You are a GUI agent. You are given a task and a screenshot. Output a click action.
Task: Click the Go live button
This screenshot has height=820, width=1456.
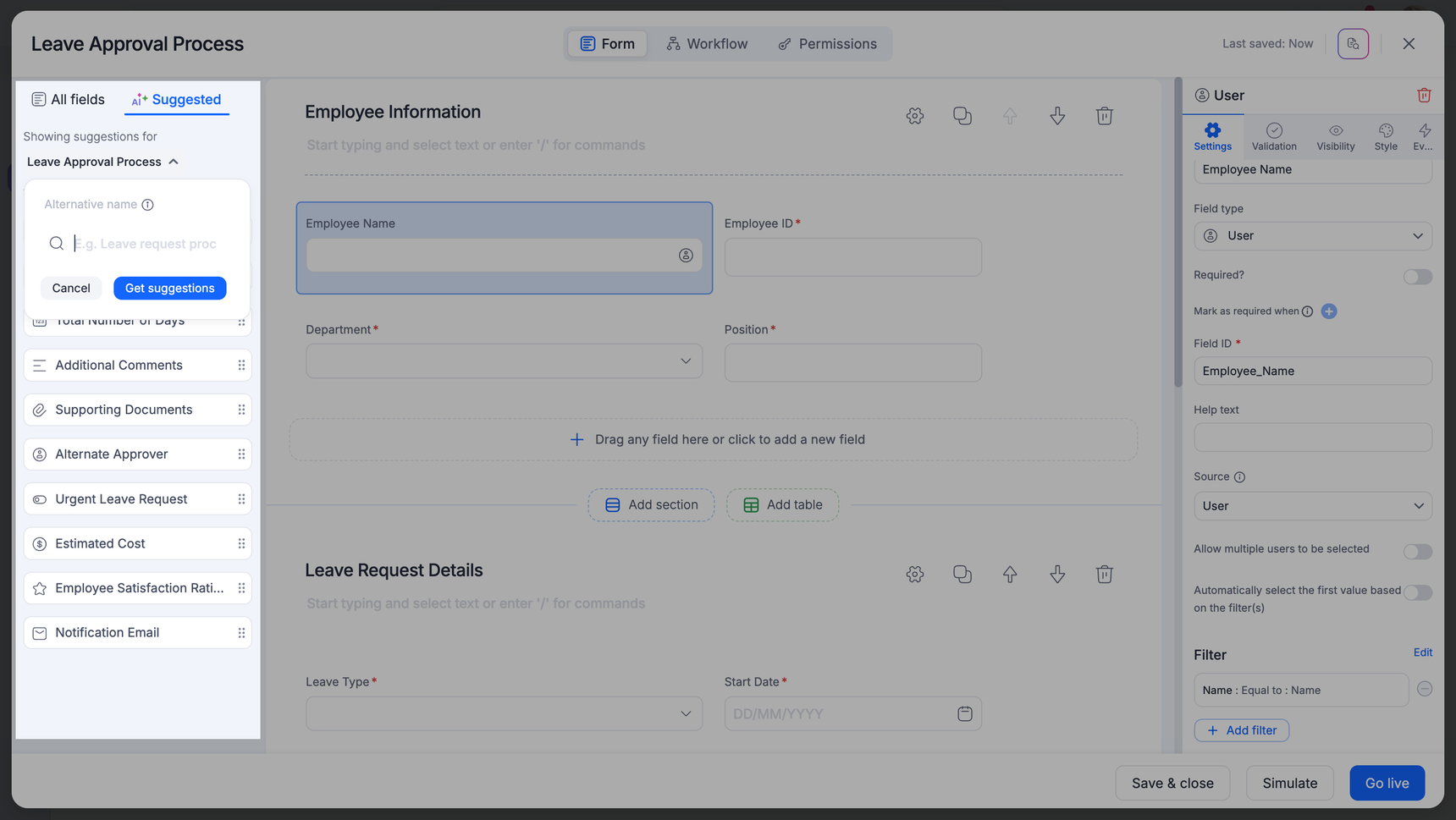[1386, 783]
